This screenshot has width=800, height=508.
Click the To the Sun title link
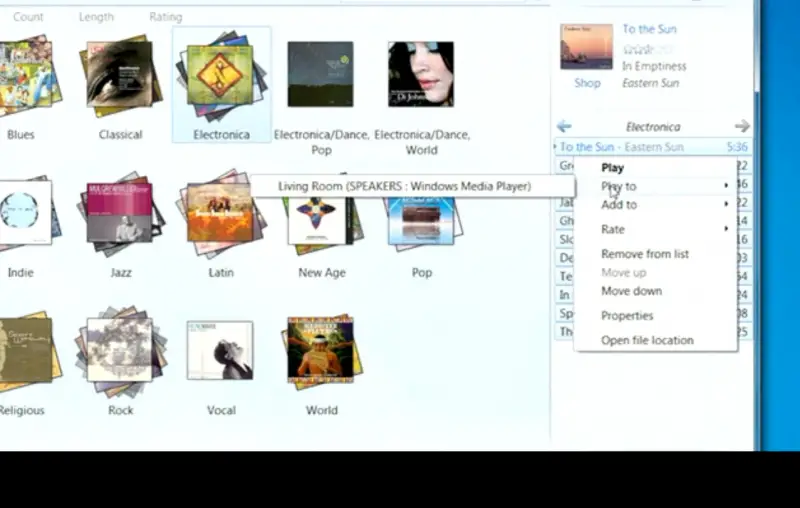(x=649, y=29)
